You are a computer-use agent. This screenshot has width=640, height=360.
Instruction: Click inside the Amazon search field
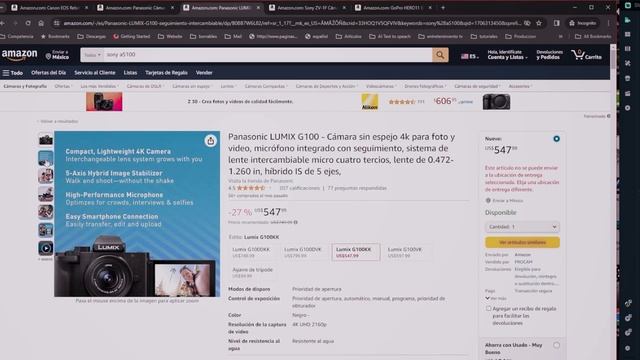(268, 55)
